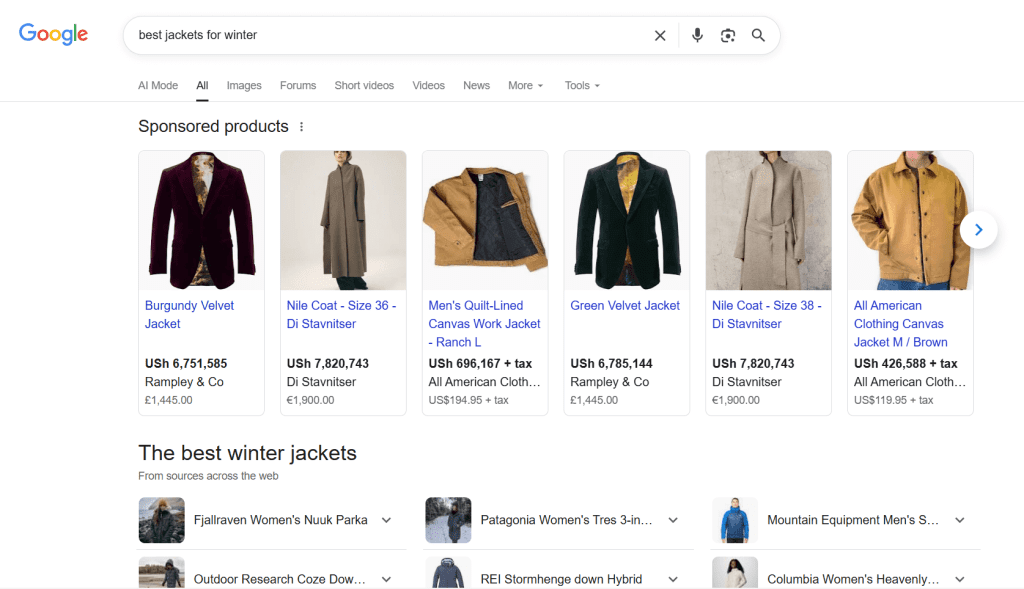The image size is (1024, 589).
Task: Open All American Clothing Canvas Jacket link
Action: click(x=901, y=324)
